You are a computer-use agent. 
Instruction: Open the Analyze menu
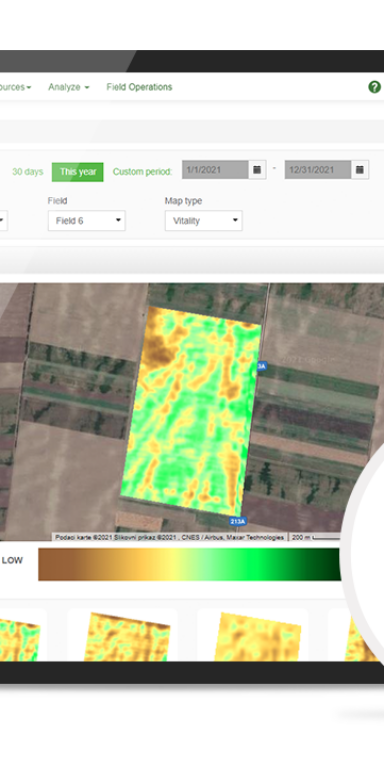pos(69,87)
